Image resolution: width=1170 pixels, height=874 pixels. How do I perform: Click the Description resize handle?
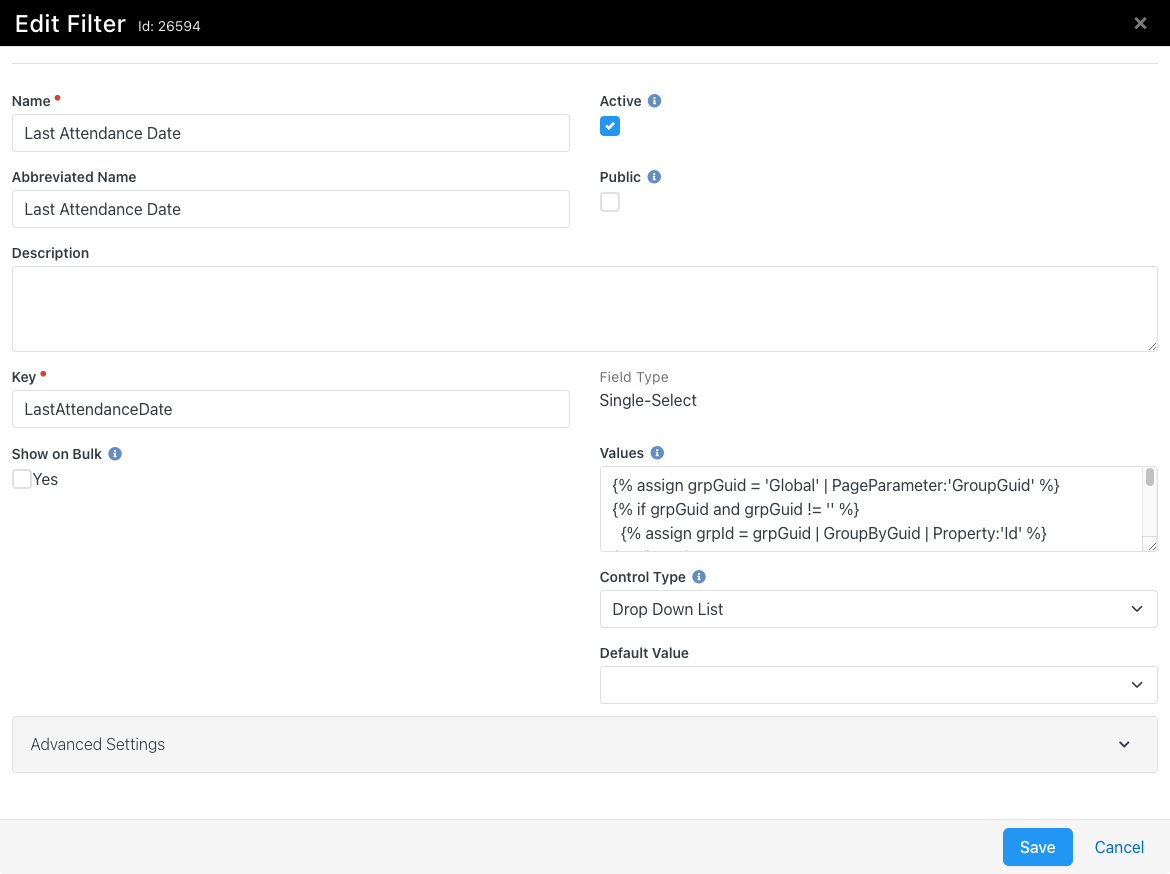[x=1151, y=346]
